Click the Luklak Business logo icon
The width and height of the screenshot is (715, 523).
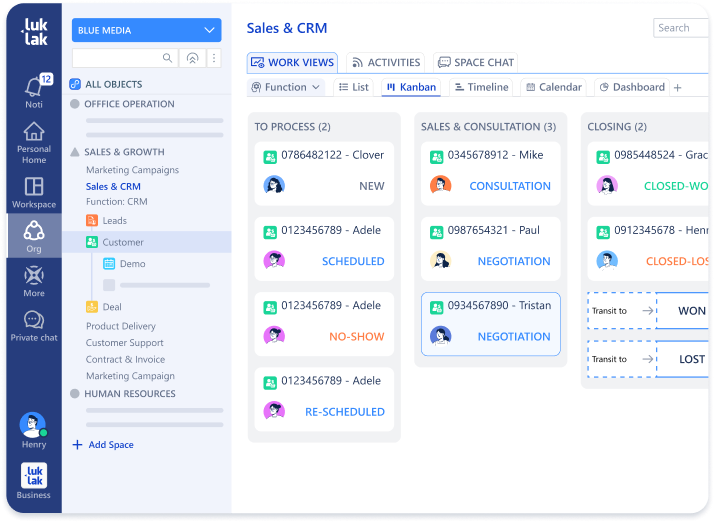point(34,475)
